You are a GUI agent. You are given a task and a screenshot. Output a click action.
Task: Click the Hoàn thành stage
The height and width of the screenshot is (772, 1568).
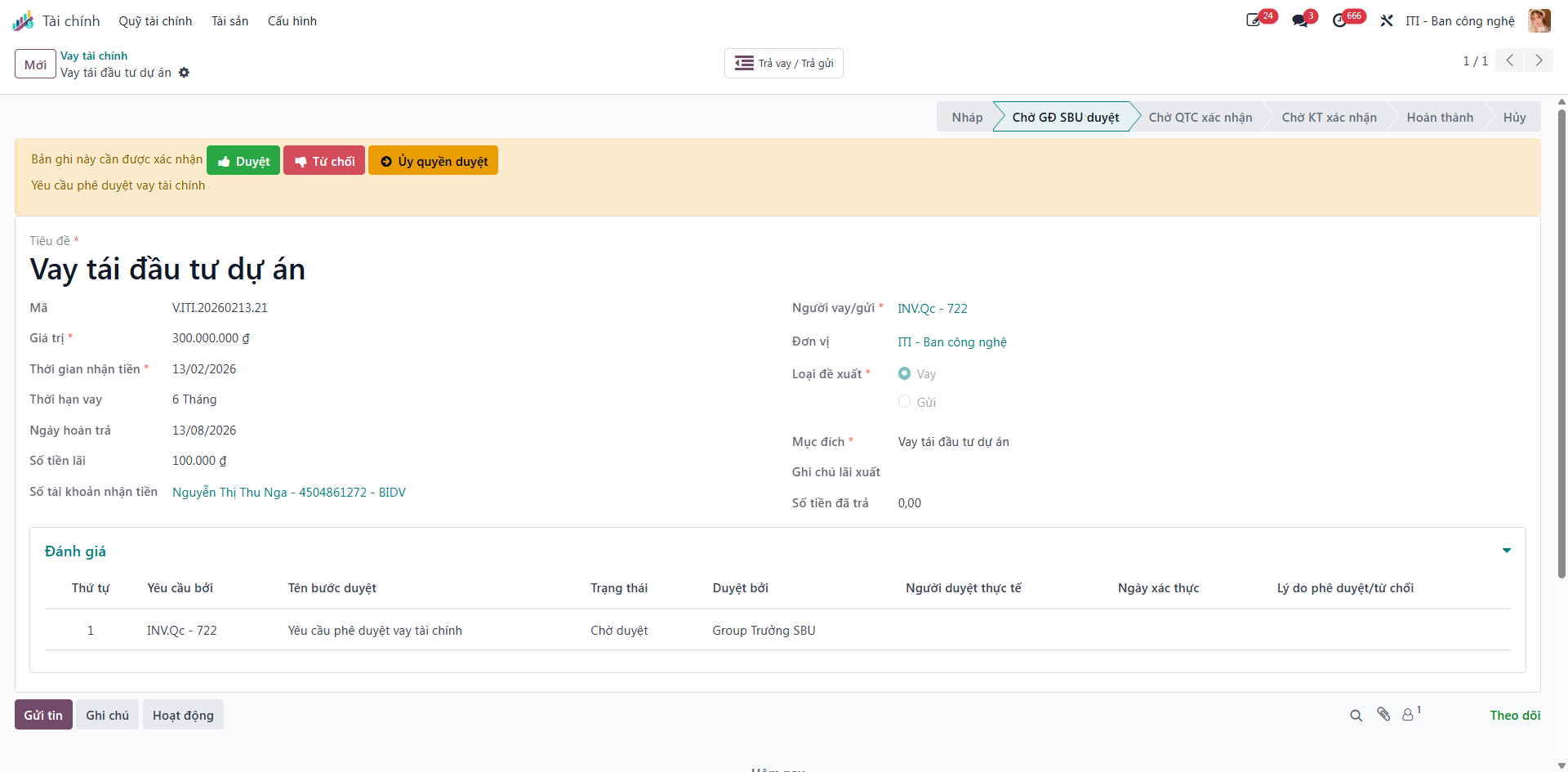(x=1440, y=118)
